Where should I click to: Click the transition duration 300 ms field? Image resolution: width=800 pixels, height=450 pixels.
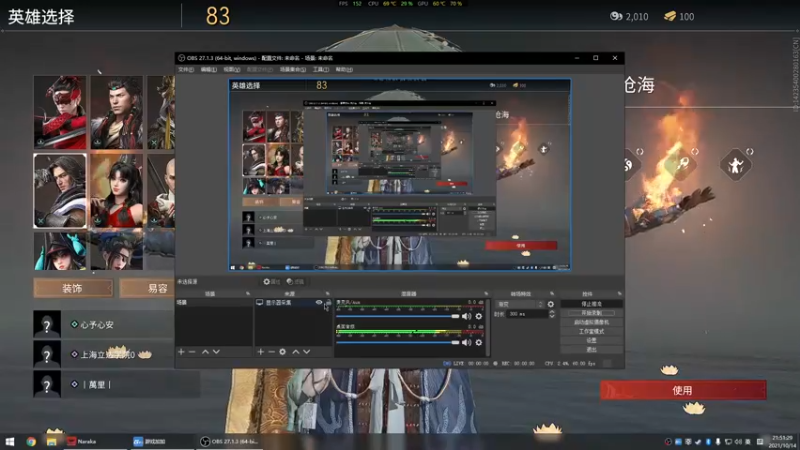coord(528,314)
